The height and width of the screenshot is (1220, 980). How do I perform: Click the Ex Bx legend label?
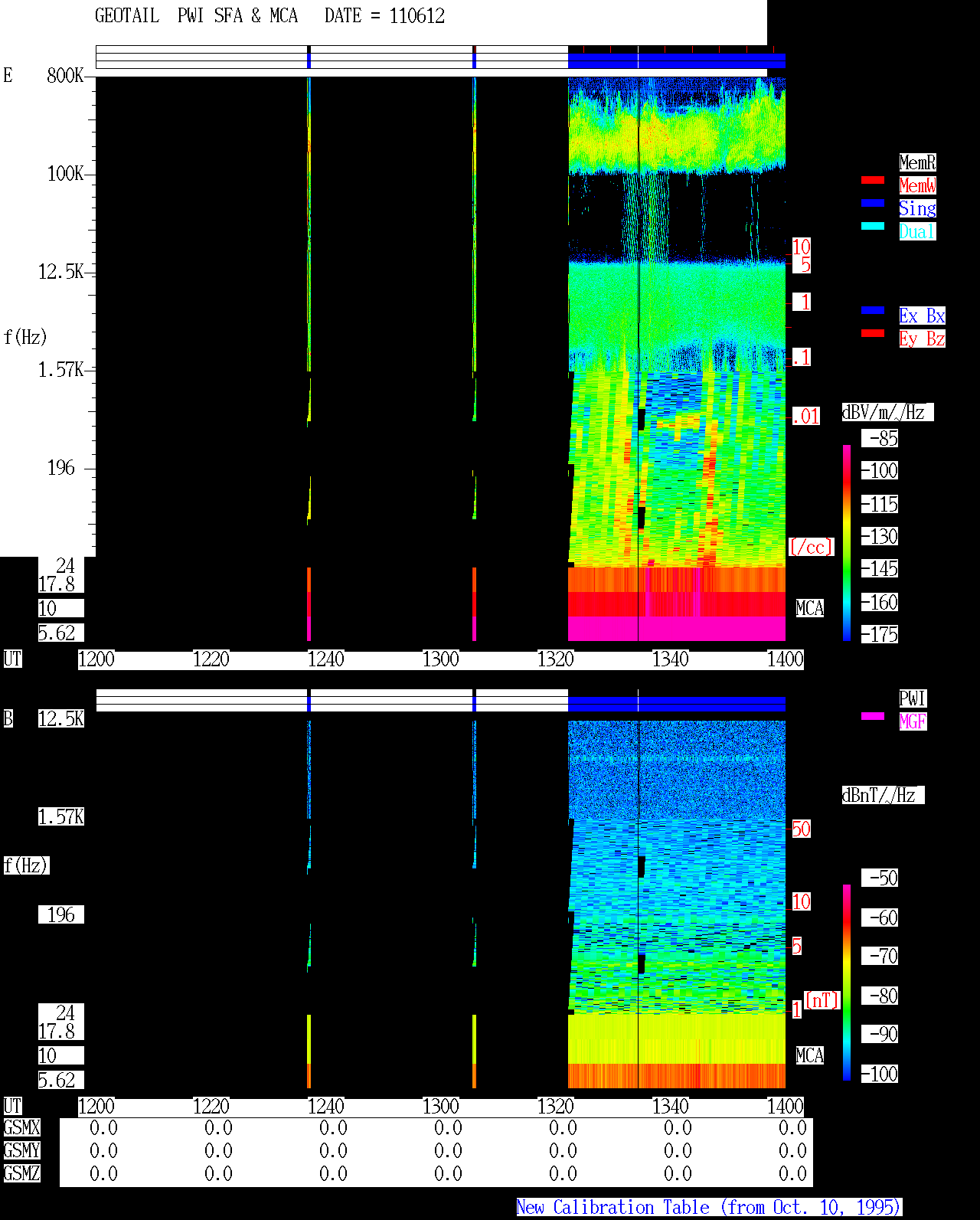(922, 316)
